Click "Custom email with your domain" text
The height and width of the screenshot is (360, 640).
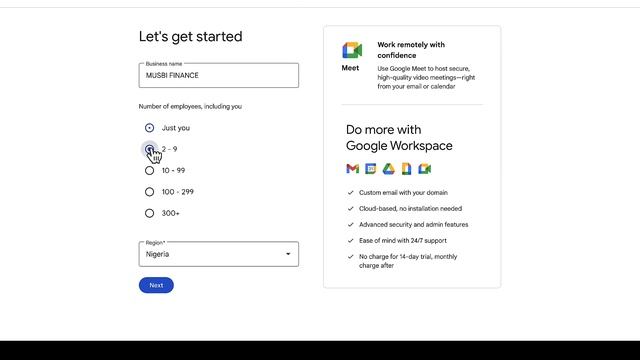[x=403, y=193]
